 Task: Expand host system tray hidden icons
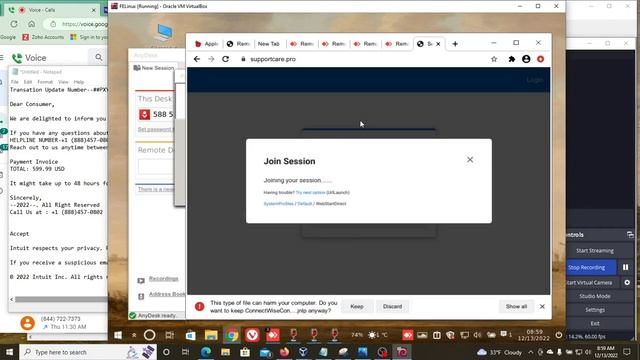pyautogui.click(x=531, y=352)
